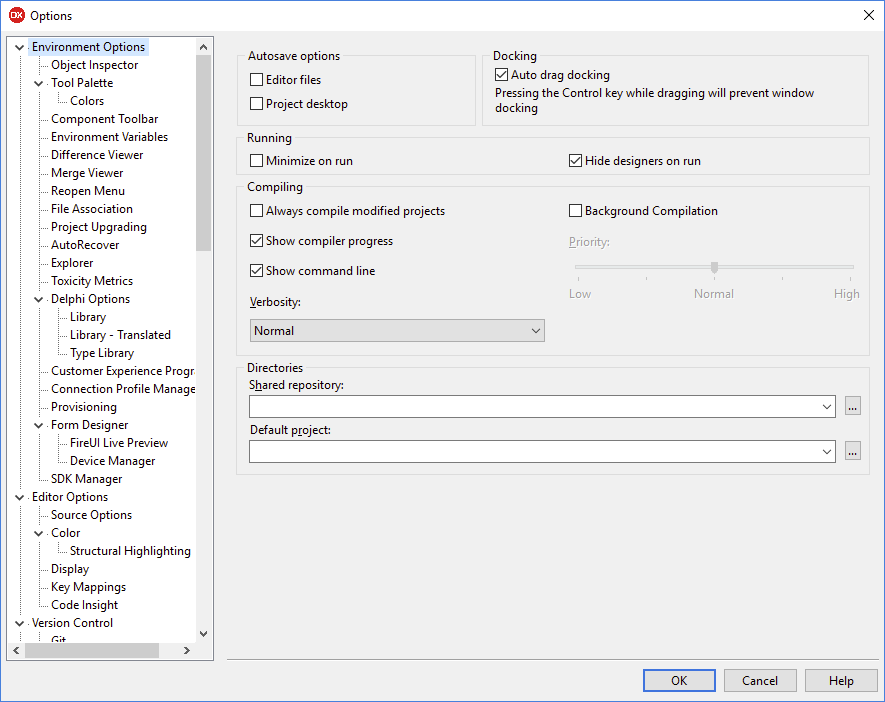This screenshot has height=702, width=885.
Task: Click the compilation Priority slider handle
Action: coord(714,267)
